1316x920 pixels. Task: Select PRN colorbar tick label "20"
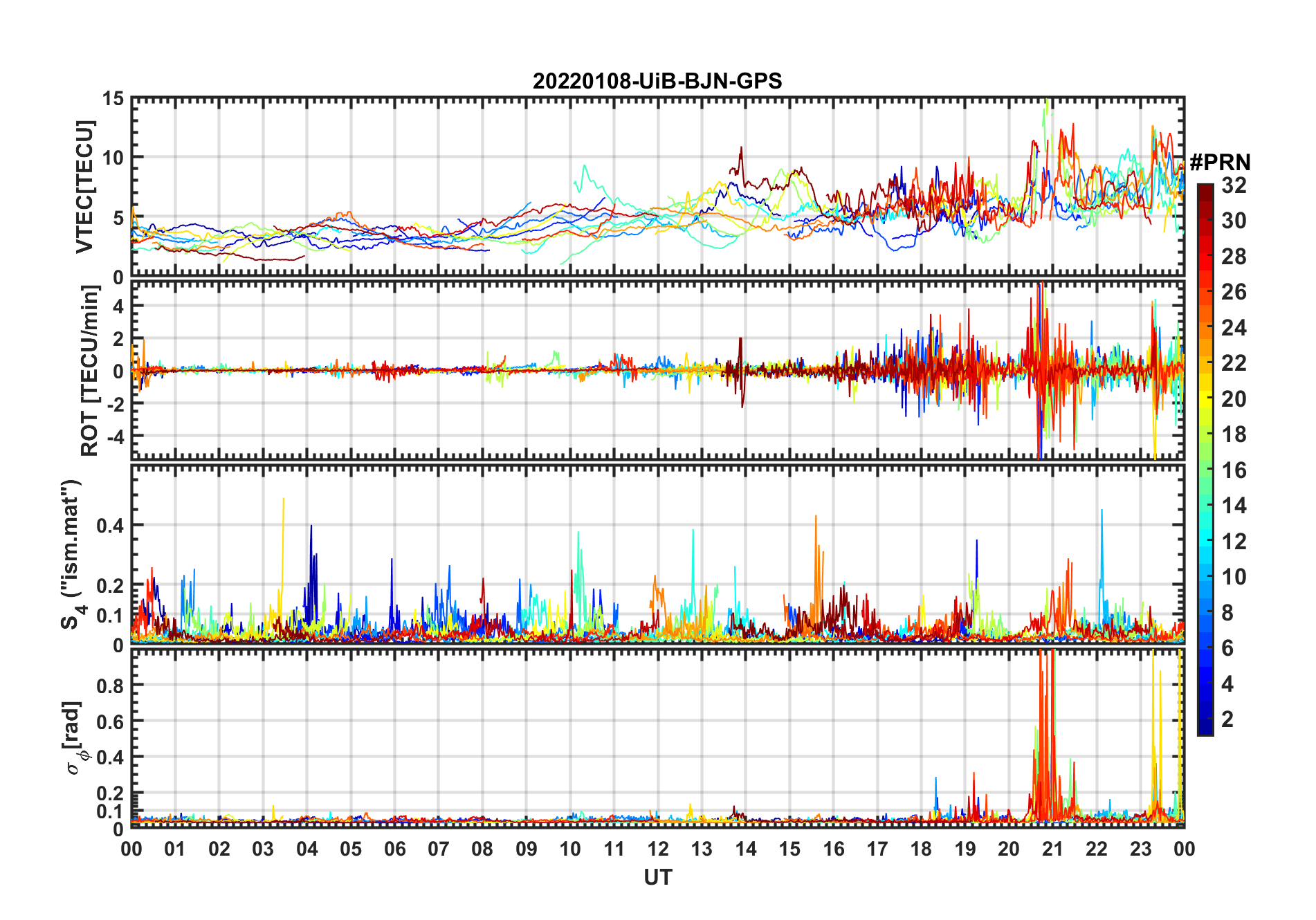coord(1234,399)
